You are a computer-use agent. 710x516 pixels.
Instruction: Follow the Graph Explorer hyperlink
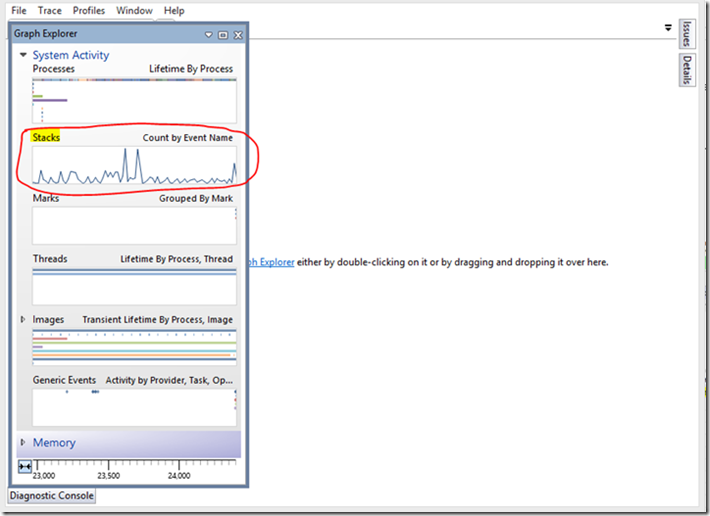(271, 262)
